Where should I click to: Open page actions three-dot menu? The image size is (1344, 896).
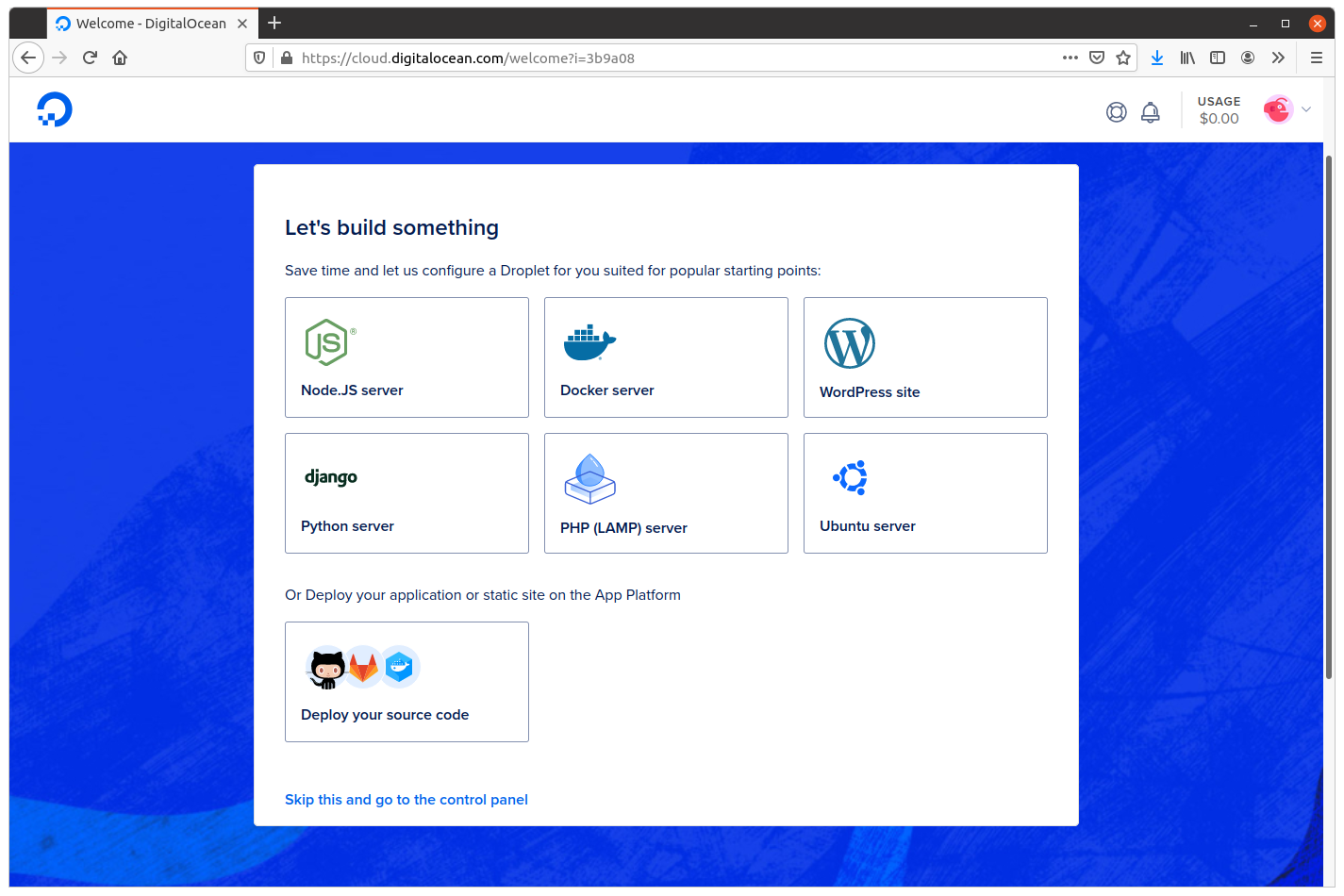[1070, 58]
